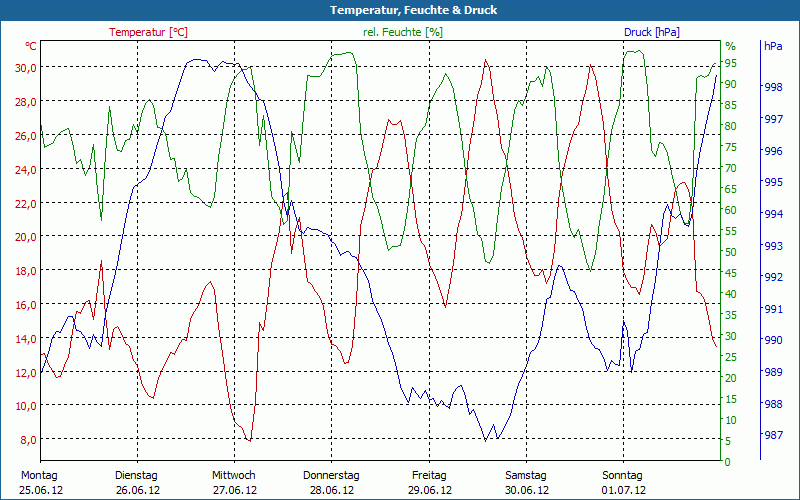Click the '992' pressure axis value
The height and width of the screenshot is (500, 800).
773,277
